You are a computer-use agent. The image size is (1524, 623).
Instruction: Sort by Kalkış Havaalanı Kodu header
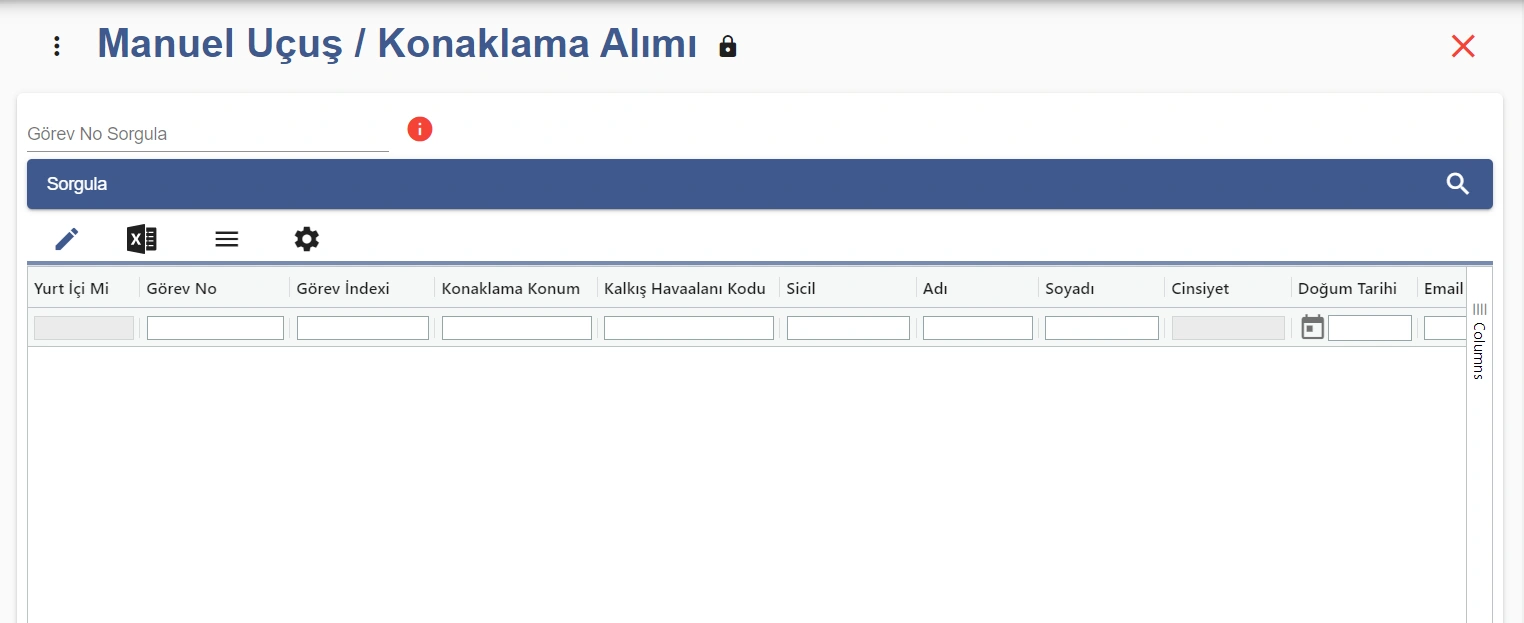tap(685, 289)
